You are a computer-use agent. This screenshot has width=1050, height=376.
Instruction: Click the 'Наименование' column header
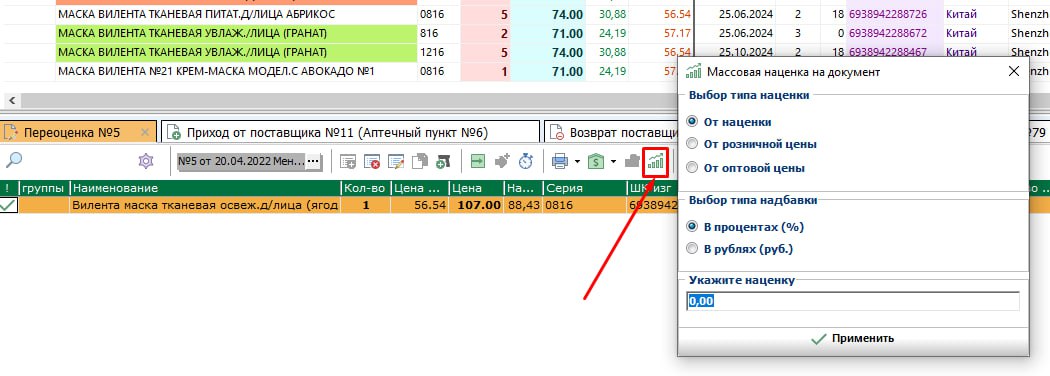coord(206,188)
